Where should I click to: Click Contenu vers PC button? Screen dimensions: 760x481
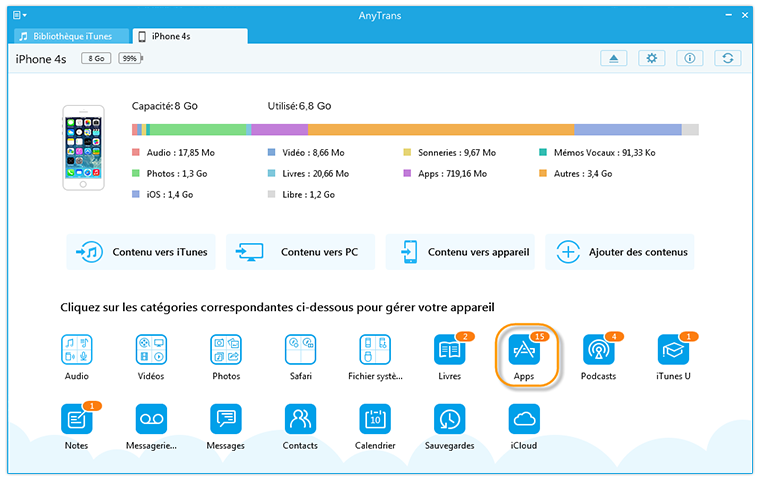301,252
